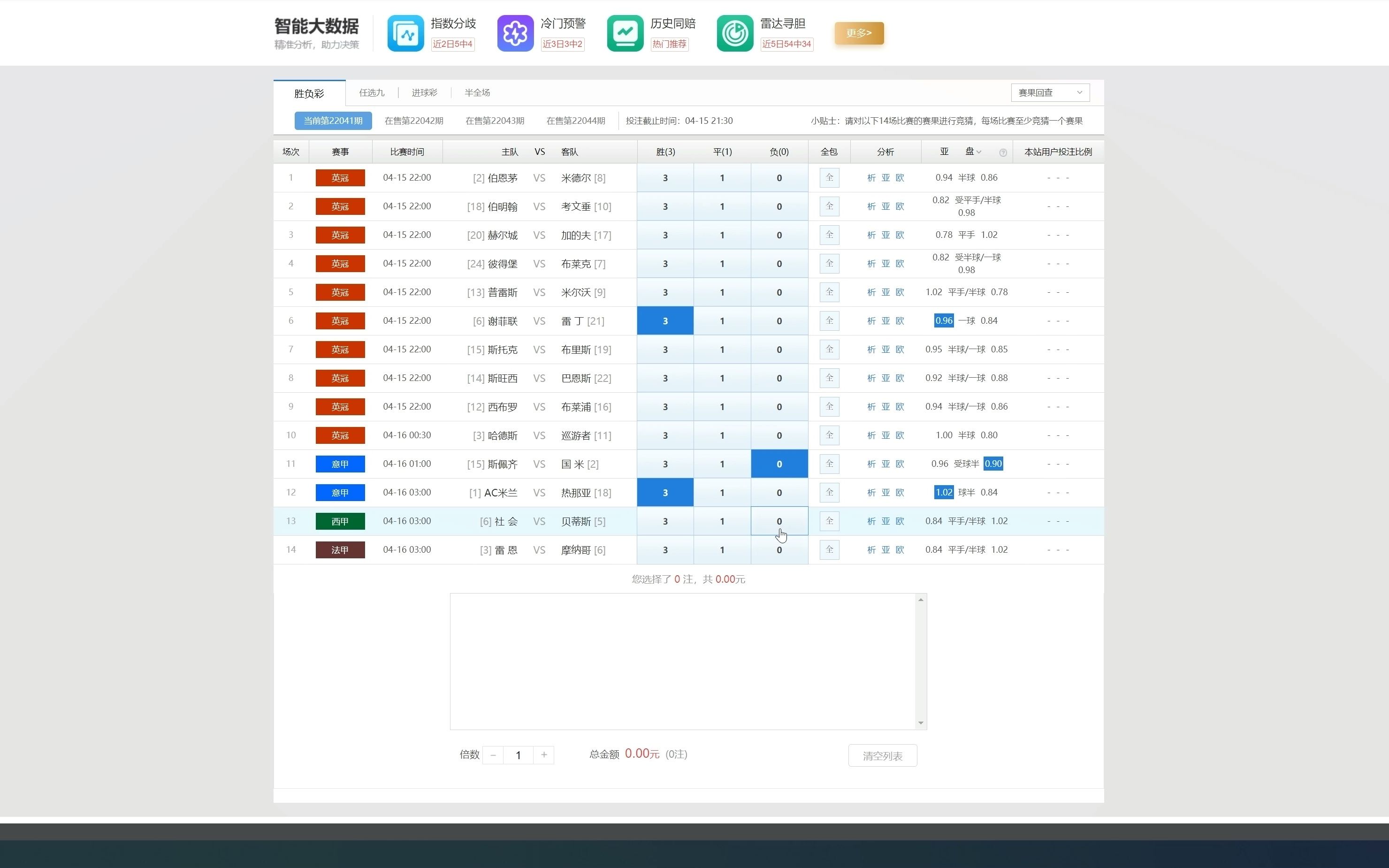Select loss 0 for 赫尔城 vs 加的夫
Viewport: 1389px width, 868px height.
click(779, 236)
